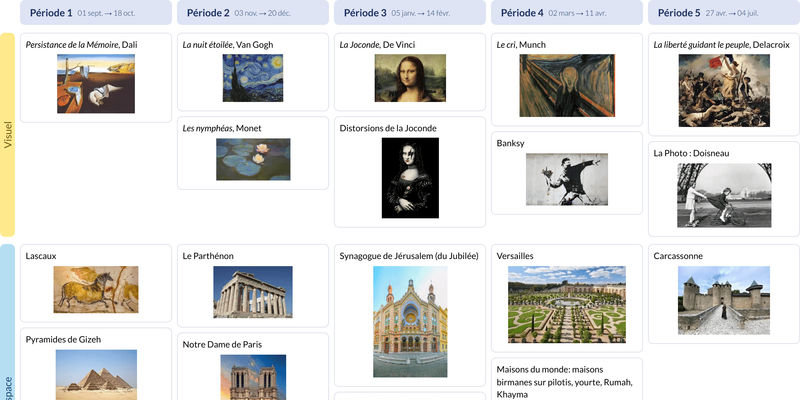
Task: Click the 'Pyramides de Gizeh' title
Action: (x=63, y=339)
